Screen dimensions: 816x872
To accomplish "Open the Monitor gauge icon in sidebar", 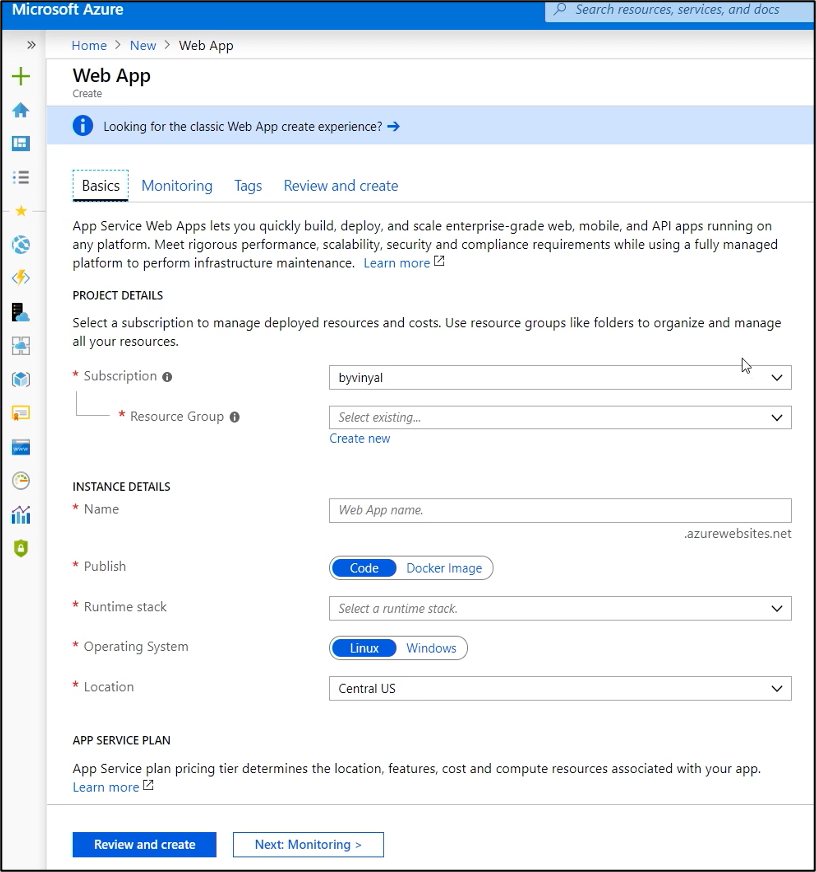I will pos(20,481).
